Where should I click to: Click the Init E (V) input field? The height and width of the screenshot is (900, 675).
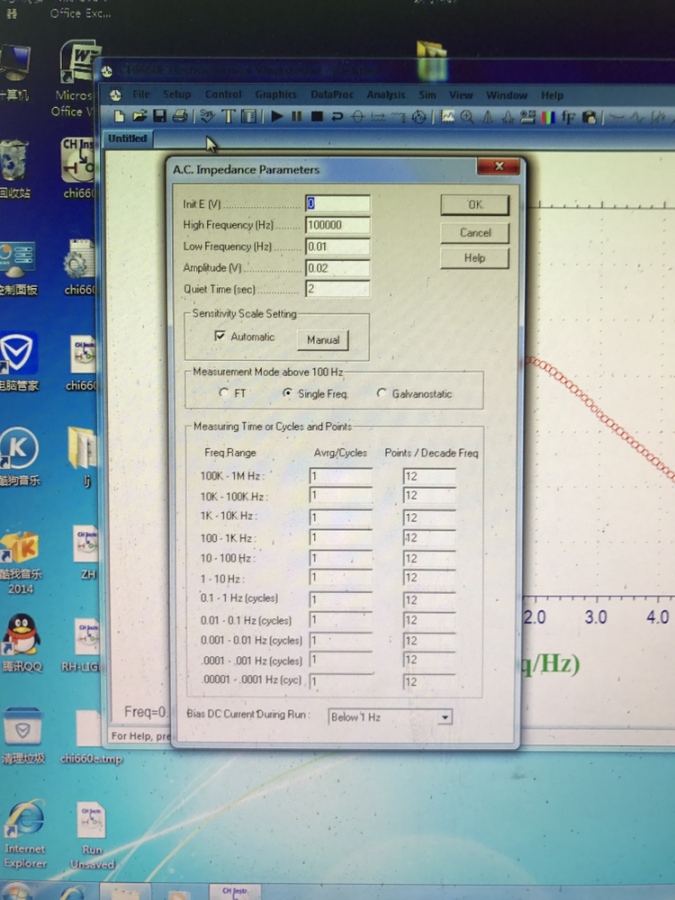[338, 203]
